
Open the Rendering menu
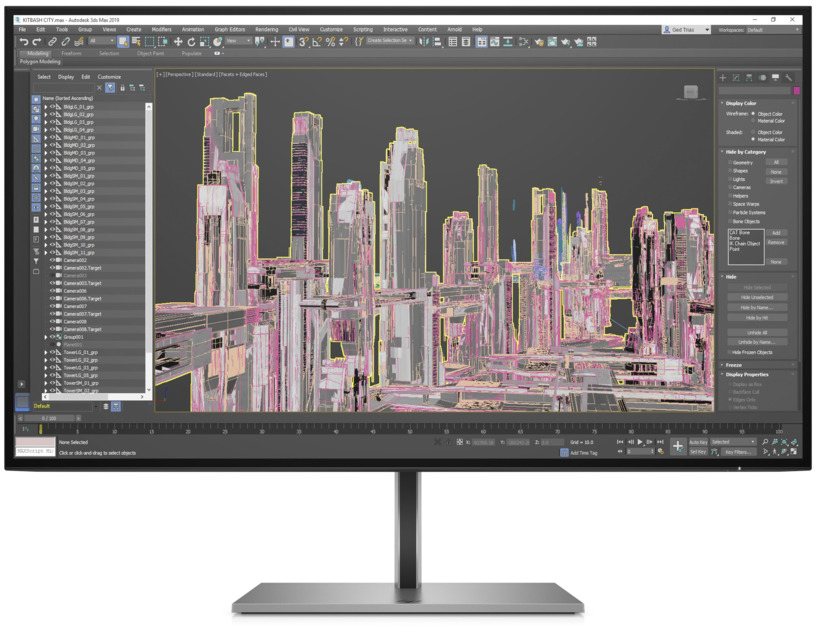[266, 30]
